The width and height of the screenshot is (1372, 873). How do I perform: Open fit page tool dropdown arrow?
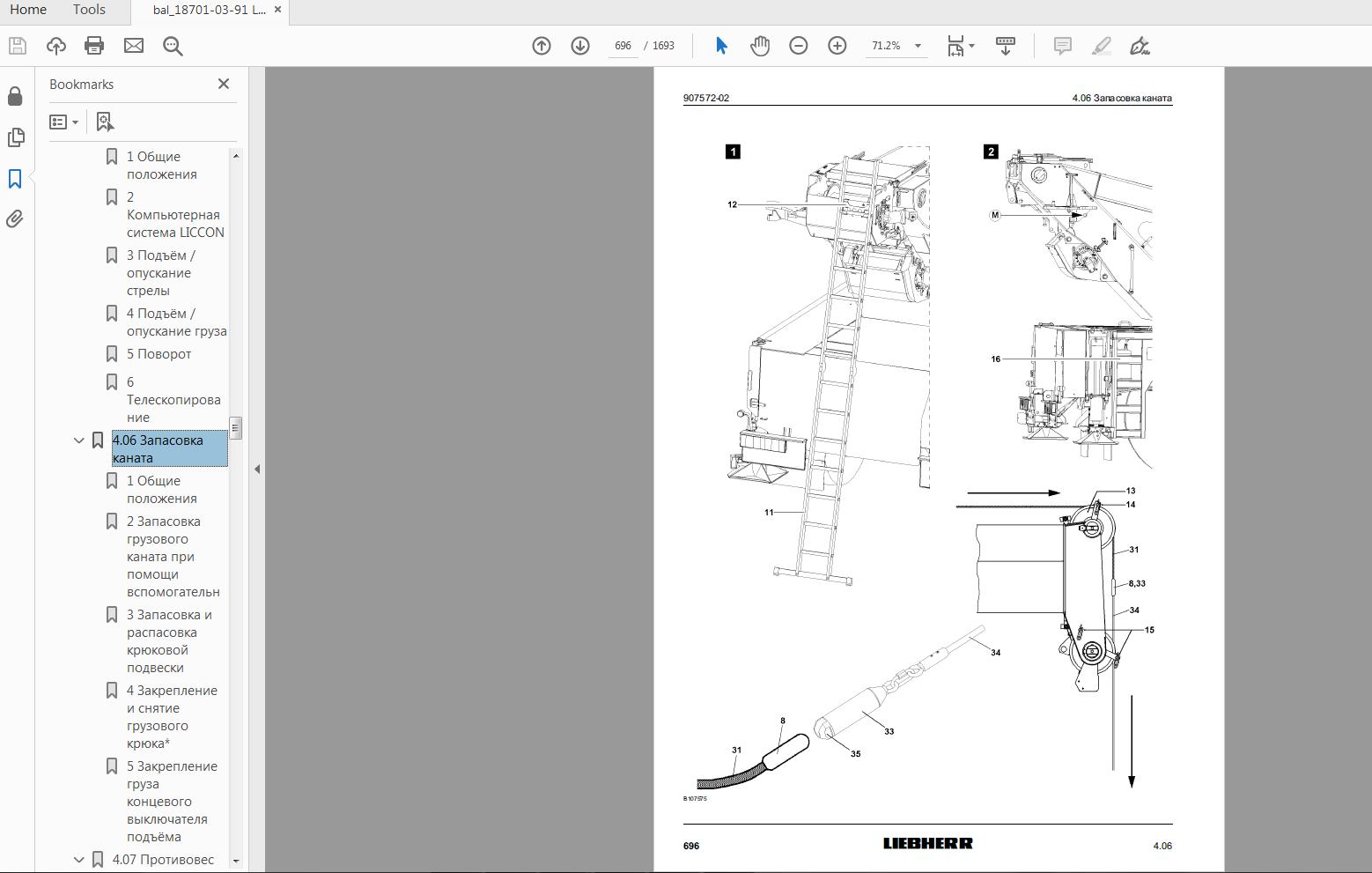tap(971, 46)
